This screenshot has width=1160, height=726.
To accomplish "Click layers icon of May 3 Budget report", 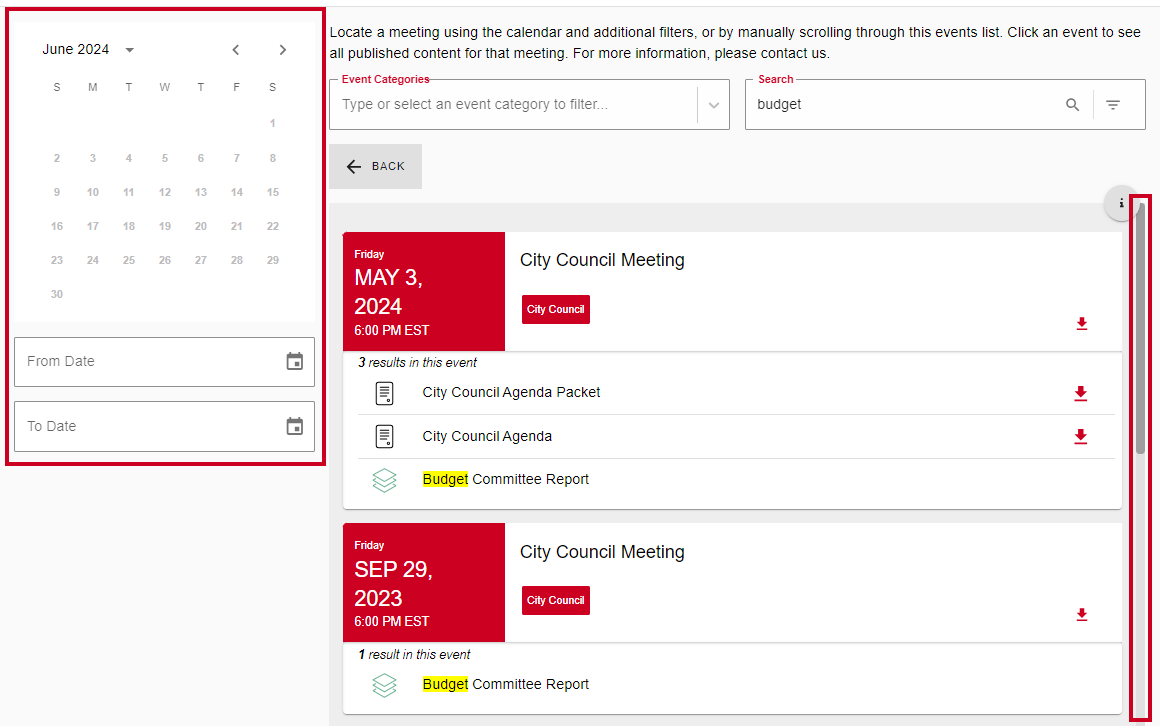I will click(x=385, y=480).
